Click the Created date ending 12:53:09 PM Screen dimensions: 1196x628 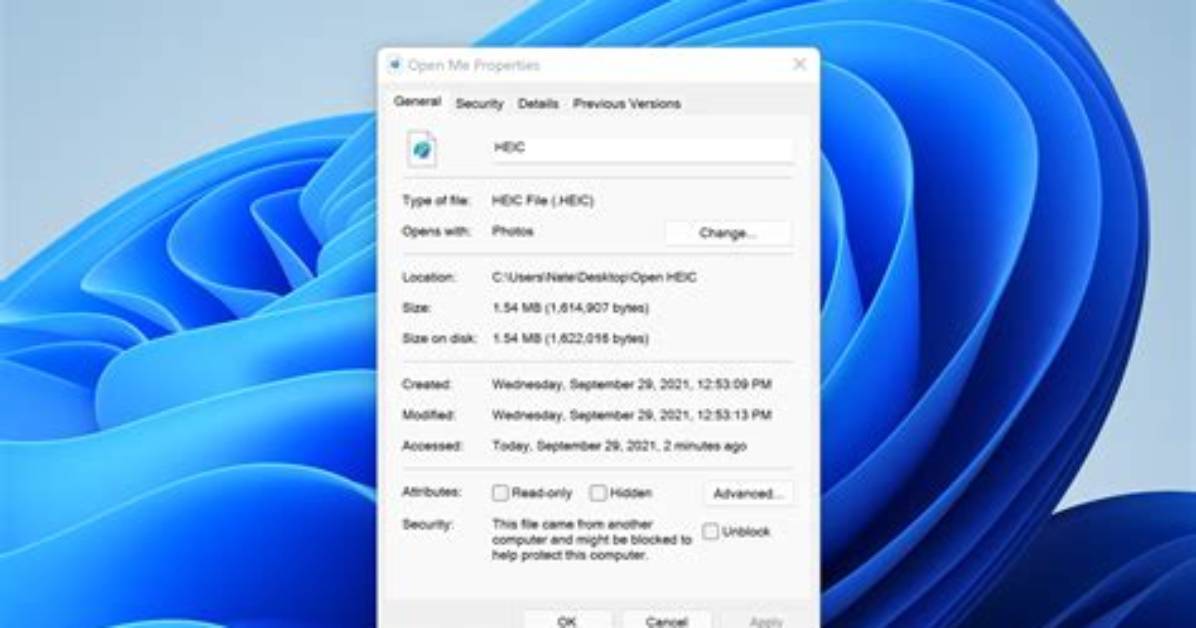(x=632, y=384)
